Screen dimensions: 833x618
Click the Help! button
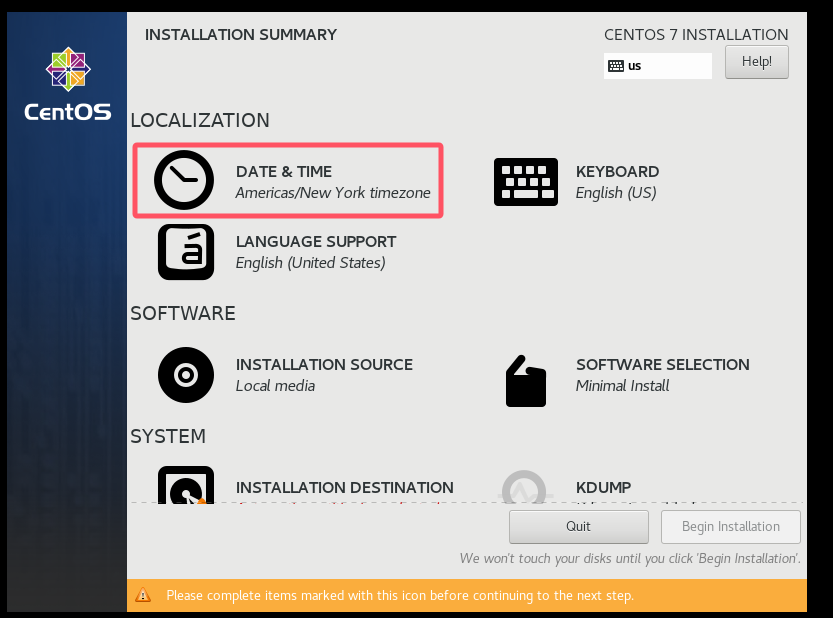756,62
